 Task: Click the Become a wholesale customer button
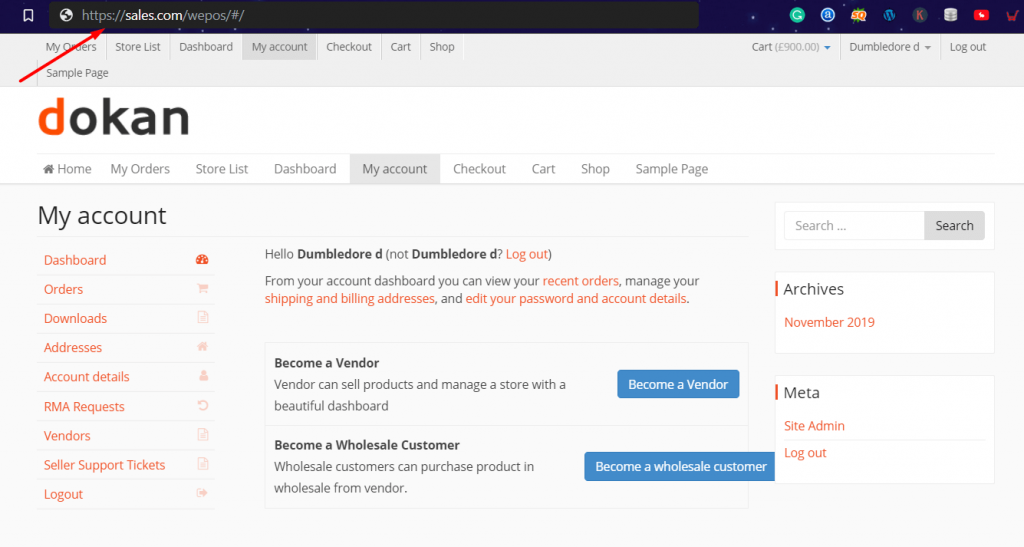click(680, 467)
